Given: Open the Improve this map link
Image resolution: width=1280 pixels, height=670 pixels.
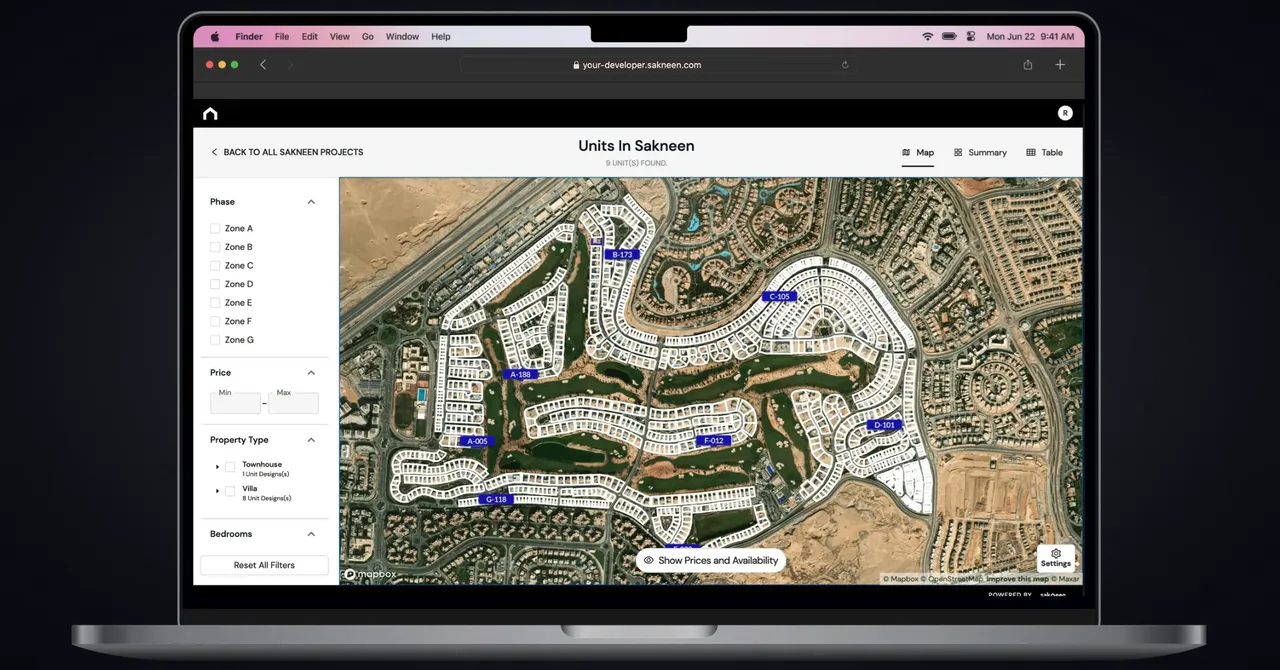Looking at the screenshot, I should 1017,579.
